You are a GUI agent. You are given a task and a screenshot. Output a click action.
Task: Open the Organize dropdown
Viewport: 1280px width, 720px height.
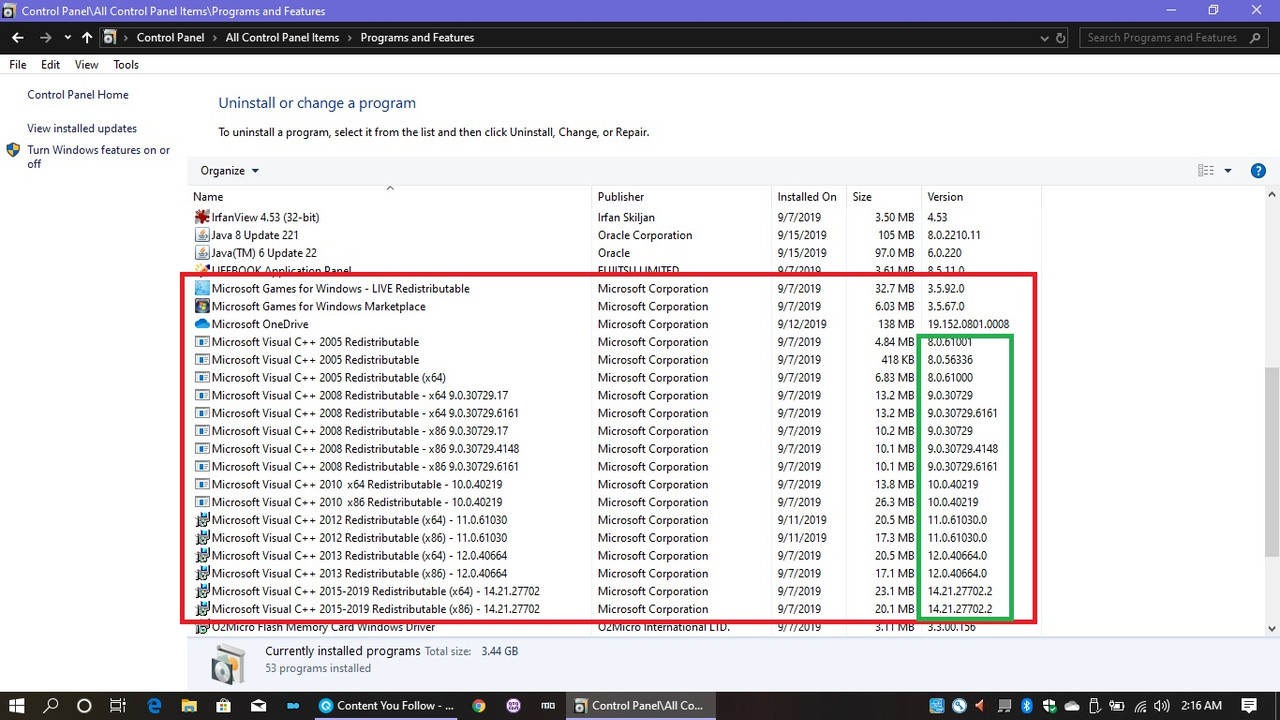pos(229,171)
